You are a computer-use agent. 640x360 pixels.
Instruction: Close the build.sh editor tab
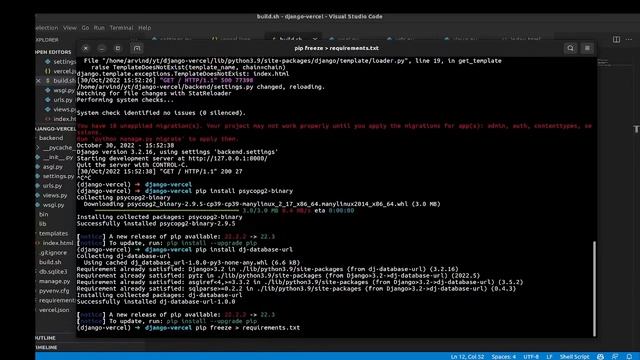[x=315, y=39]
